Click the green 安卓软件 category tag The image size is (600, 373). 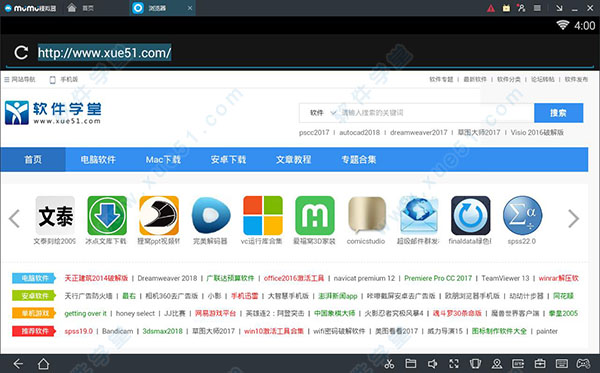[x=34, y=296]
